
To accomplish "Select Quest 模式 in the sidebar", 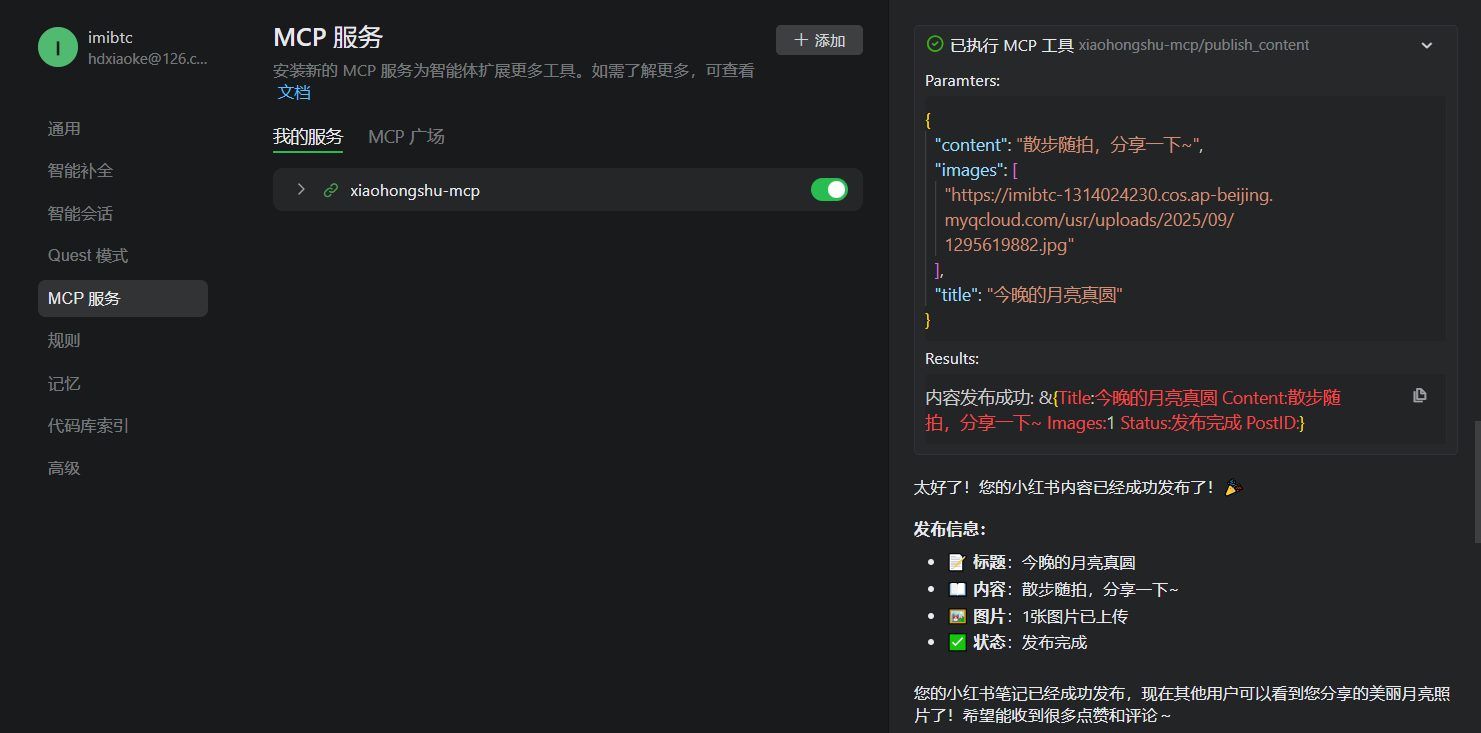I will pyautogui.click(x=88, y=256).
